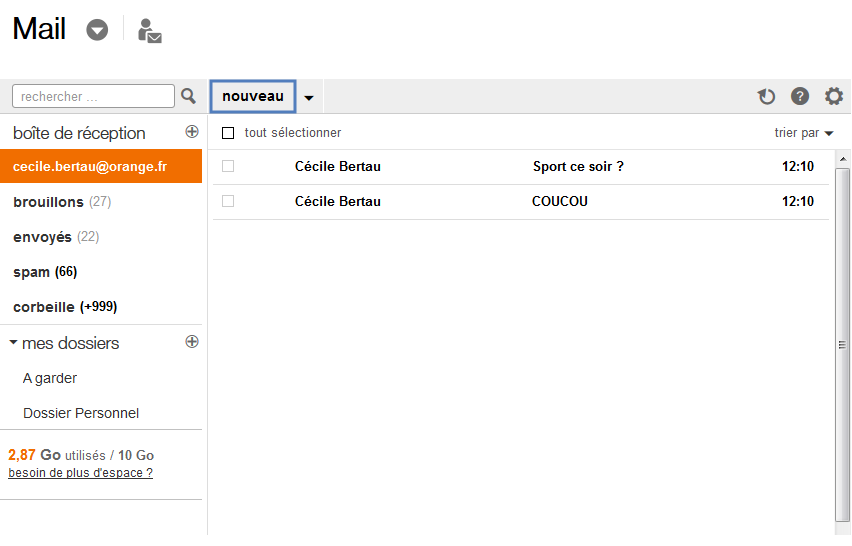
Task: Open the A garder folder
Action: point(50,378)
